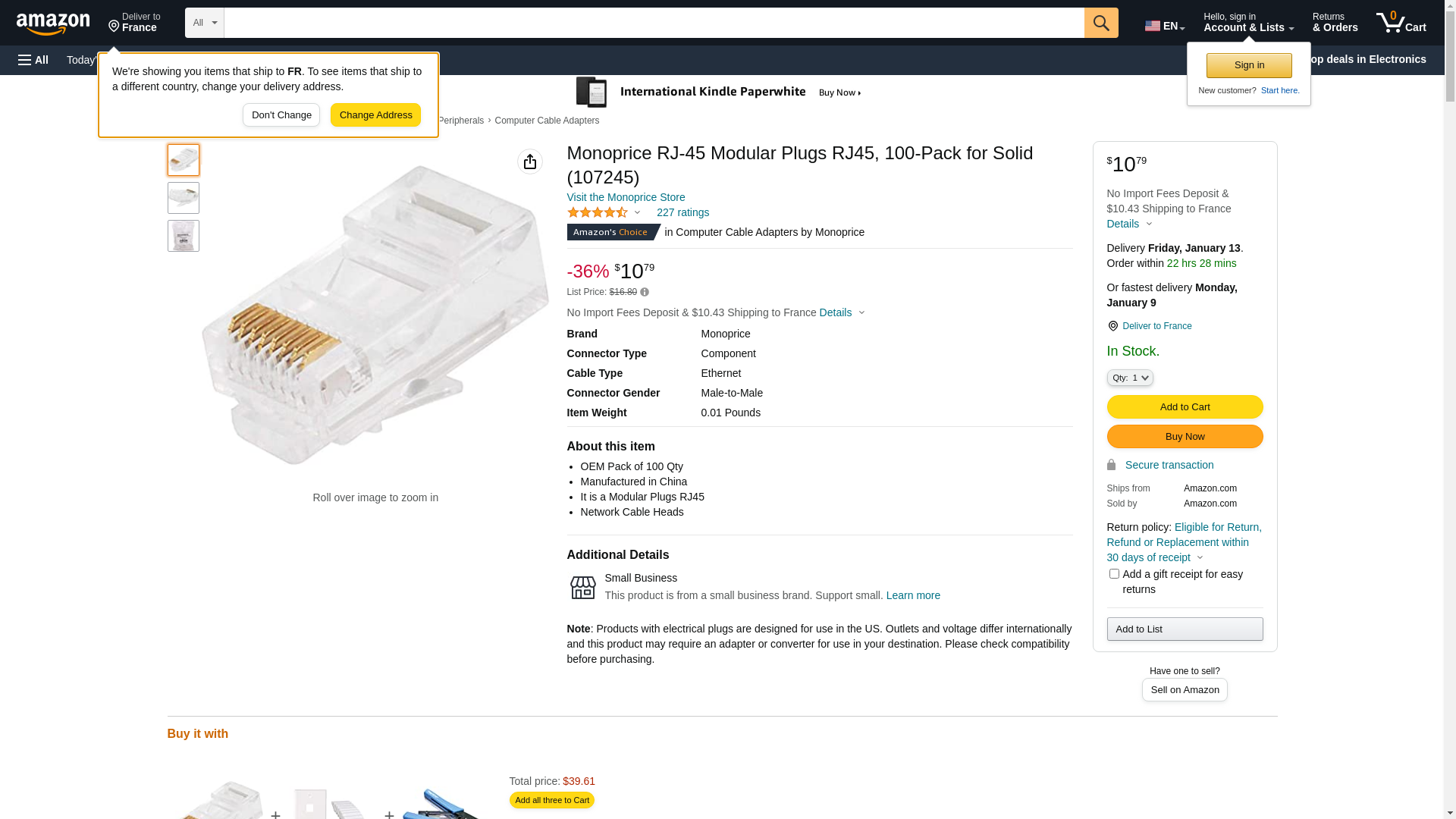Click Returns & Orders
Screen dimensions: 1456x819
(1335, 23)
